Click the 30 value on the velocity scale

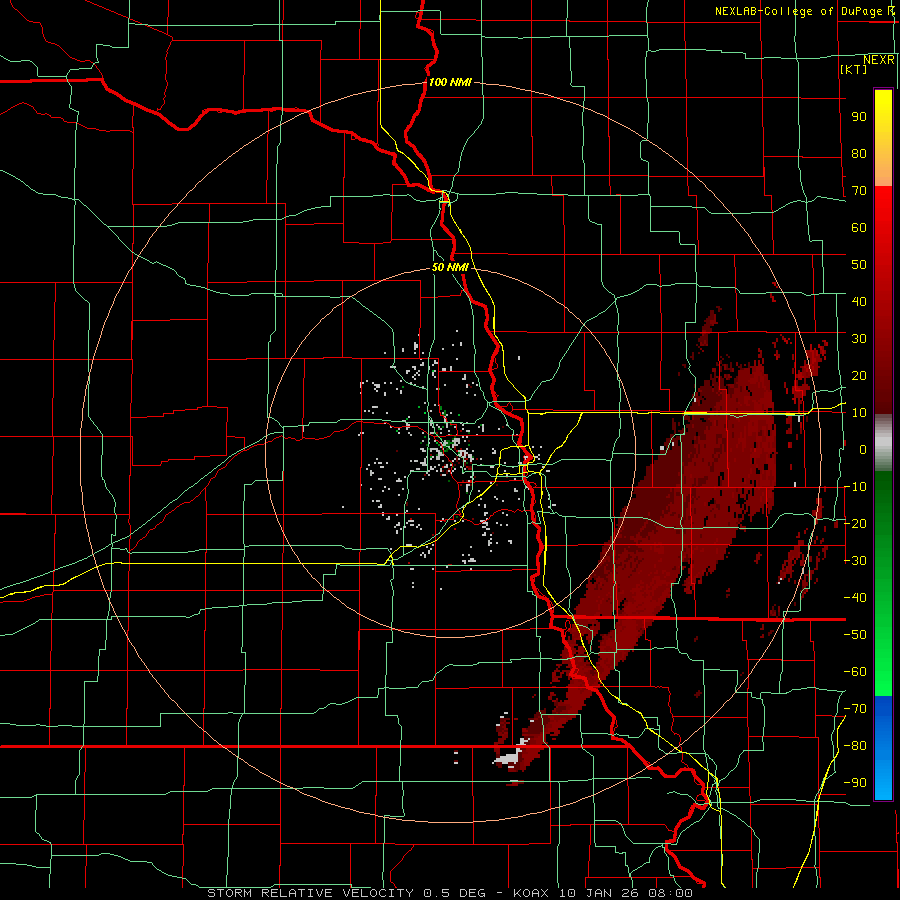pyautogui.click(x=859, y=339)
